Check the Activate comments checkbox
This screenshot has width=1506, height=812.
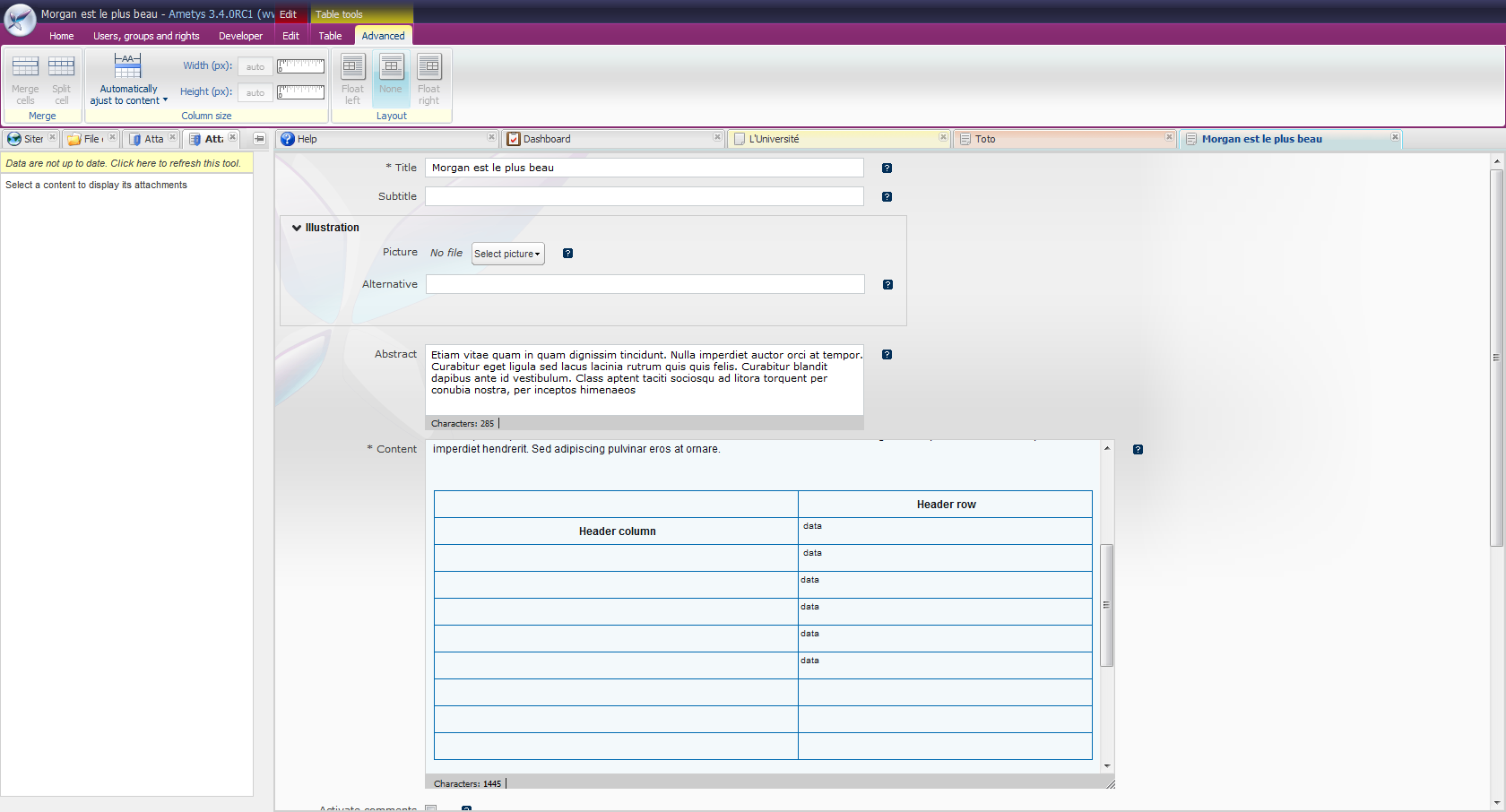(x=431, y=808)
